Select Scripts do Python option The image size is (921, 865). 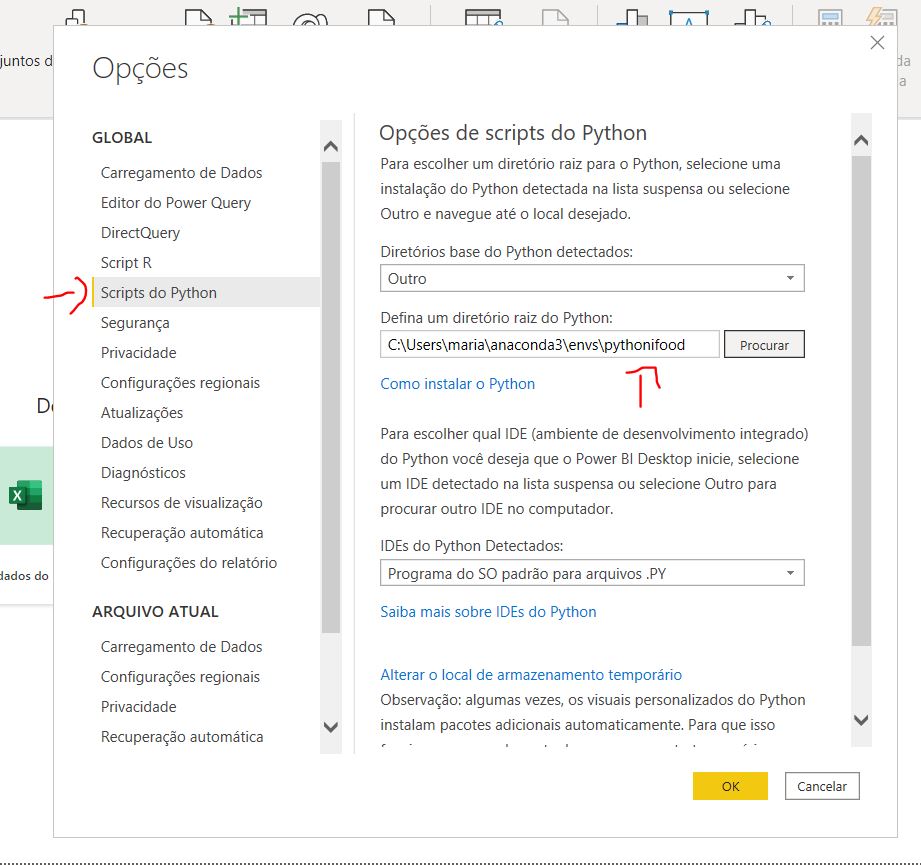click(206, 292)
